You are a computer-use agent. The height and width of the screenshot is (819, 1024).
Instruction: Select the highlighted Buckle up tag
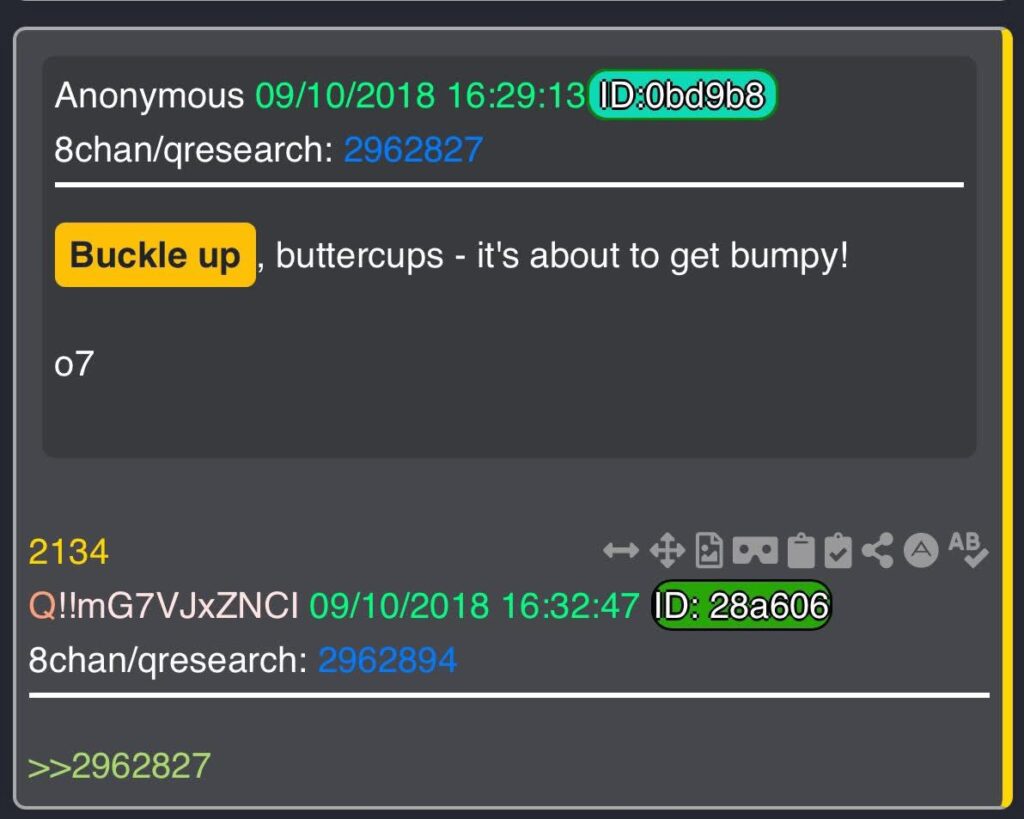coord(155,255)
